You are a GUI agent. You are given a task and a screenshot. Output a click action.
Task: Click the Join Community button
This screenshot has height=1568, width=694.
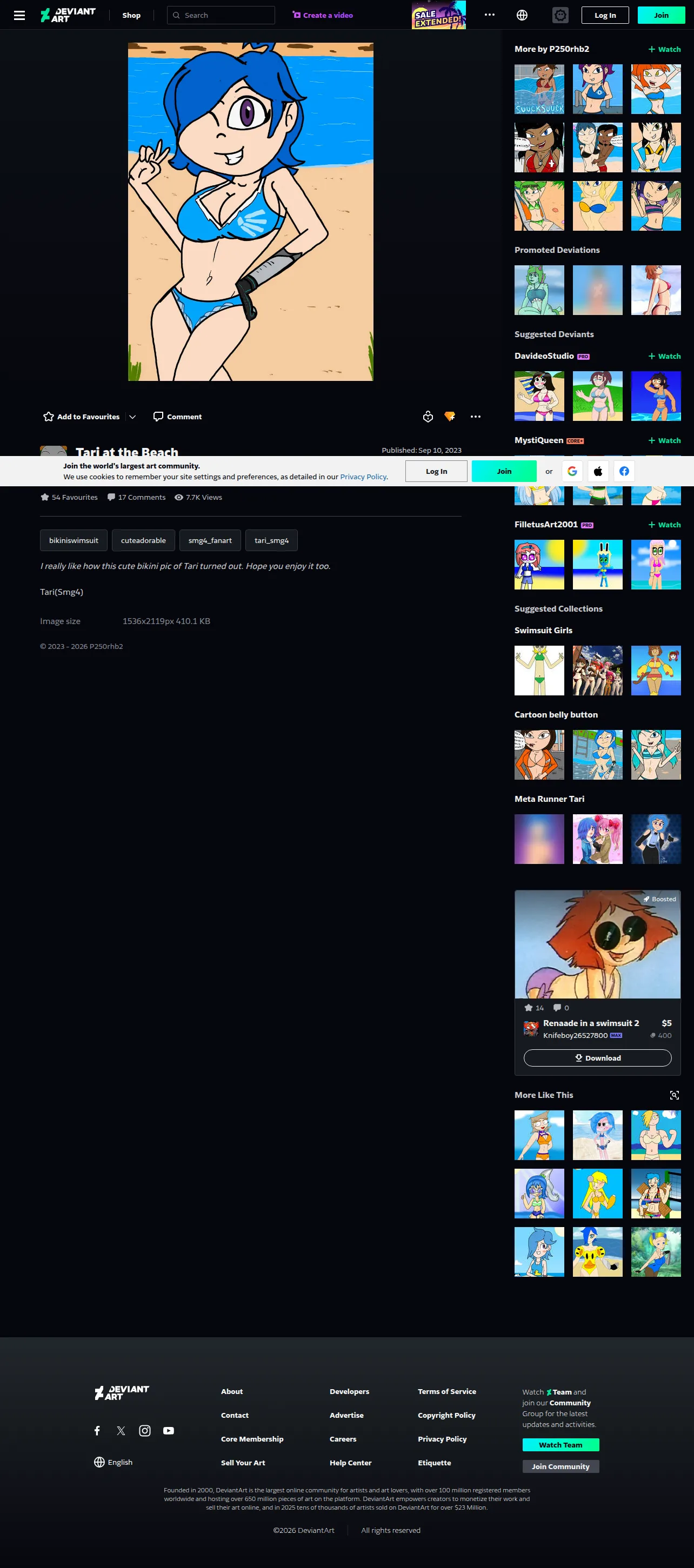560,1466
